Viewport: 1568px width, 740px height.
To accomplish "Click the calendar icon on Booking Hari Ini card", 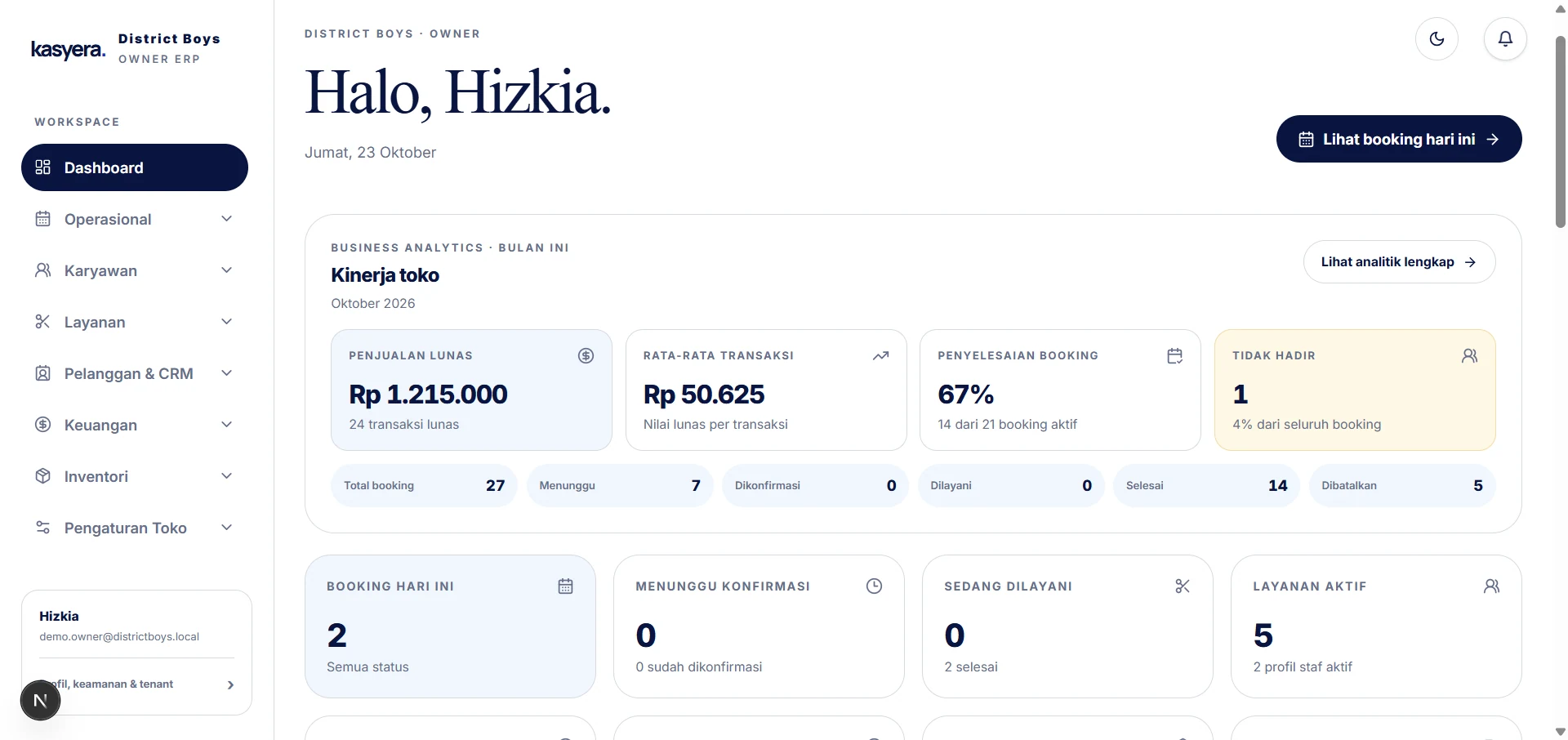I will click(565, 586).
